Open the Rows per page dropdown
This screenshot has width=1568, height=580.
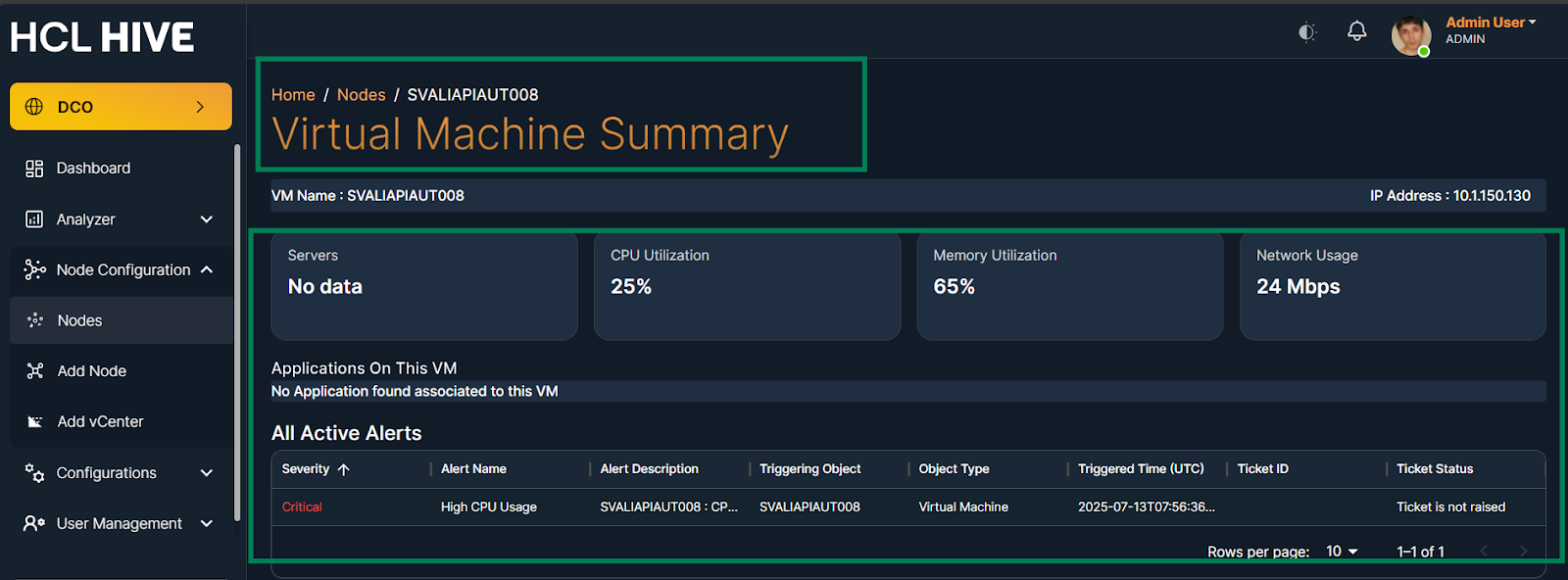click(x=1342, y=552)
